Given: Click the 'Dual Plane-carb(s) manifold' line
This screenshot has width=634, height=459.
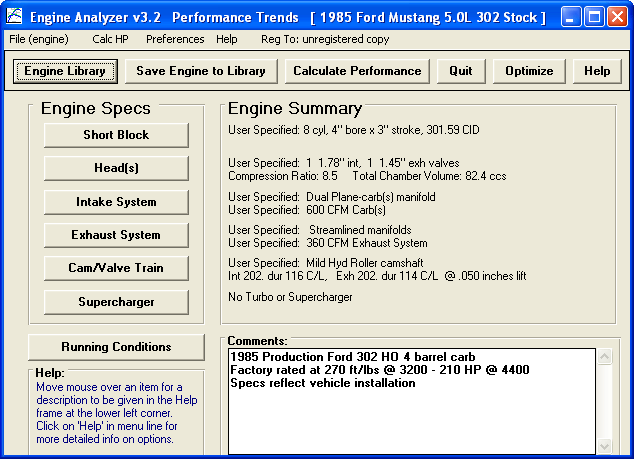Looking at the screenshot, I should (x=332, y=197).
